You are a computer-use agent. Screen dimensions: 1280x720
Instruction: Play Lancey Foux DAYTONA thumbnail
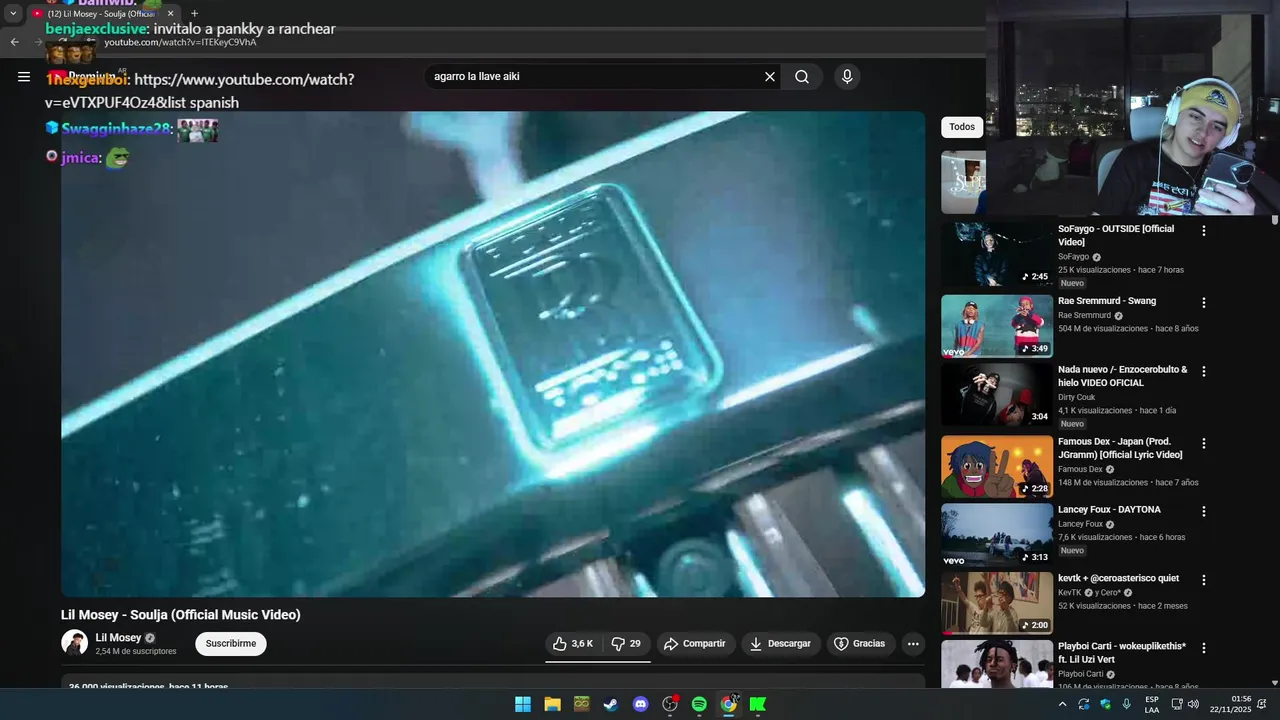pyautogui.click(x=997, y=535)
